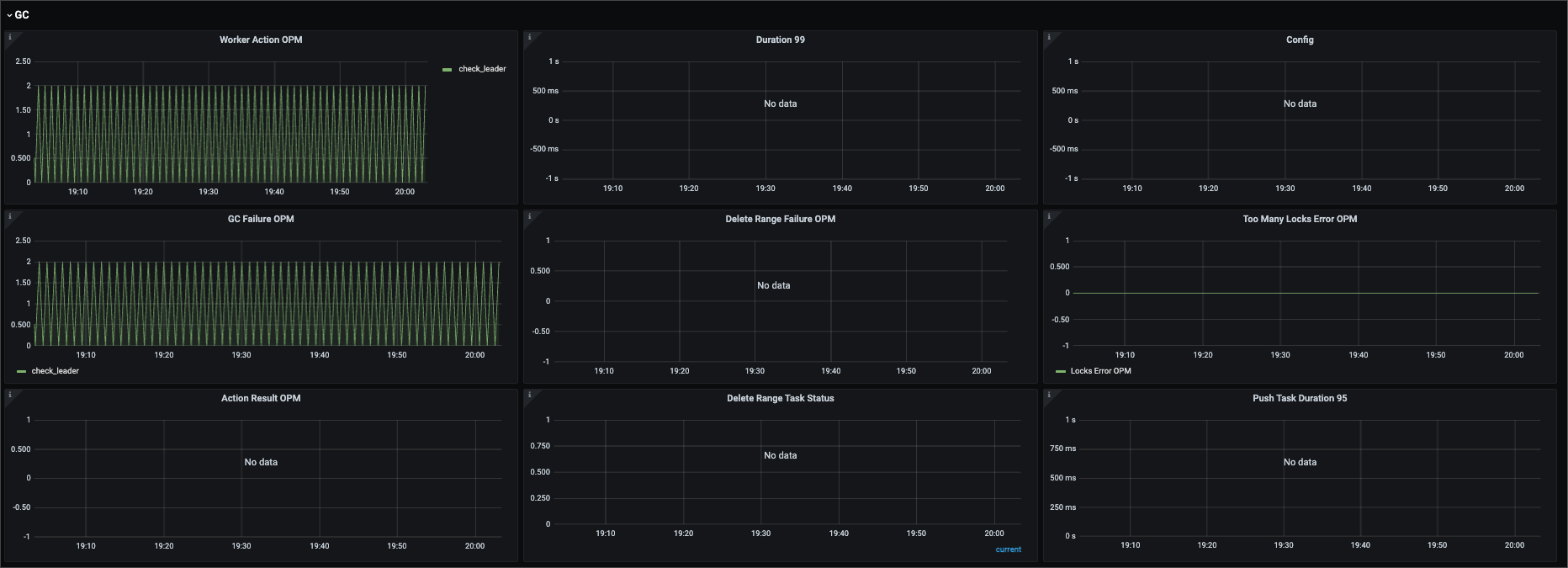
Task: Open Duration 99 panel title menu
Action: point(780,40)
